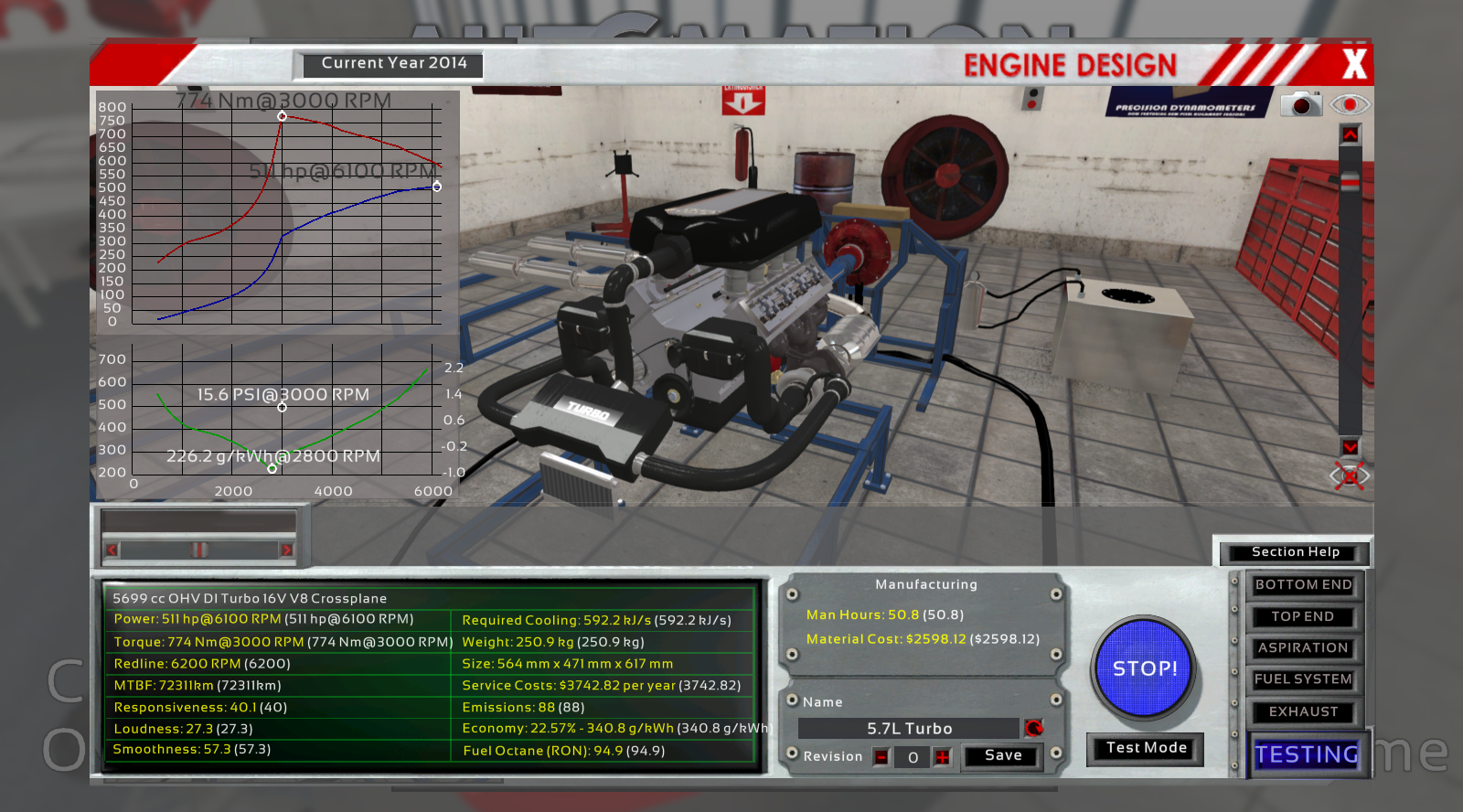Click the Man Hours: 50.8 value
Viewport: 1463px width, 812px height.
tap(884, 615)
